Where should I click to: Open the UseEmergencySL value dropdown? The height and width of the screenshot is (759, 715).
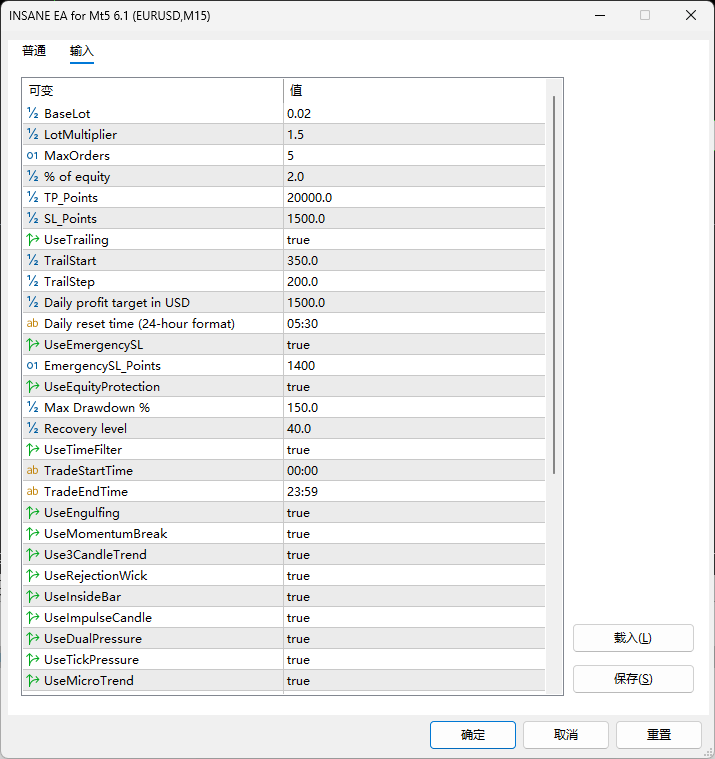298,345
